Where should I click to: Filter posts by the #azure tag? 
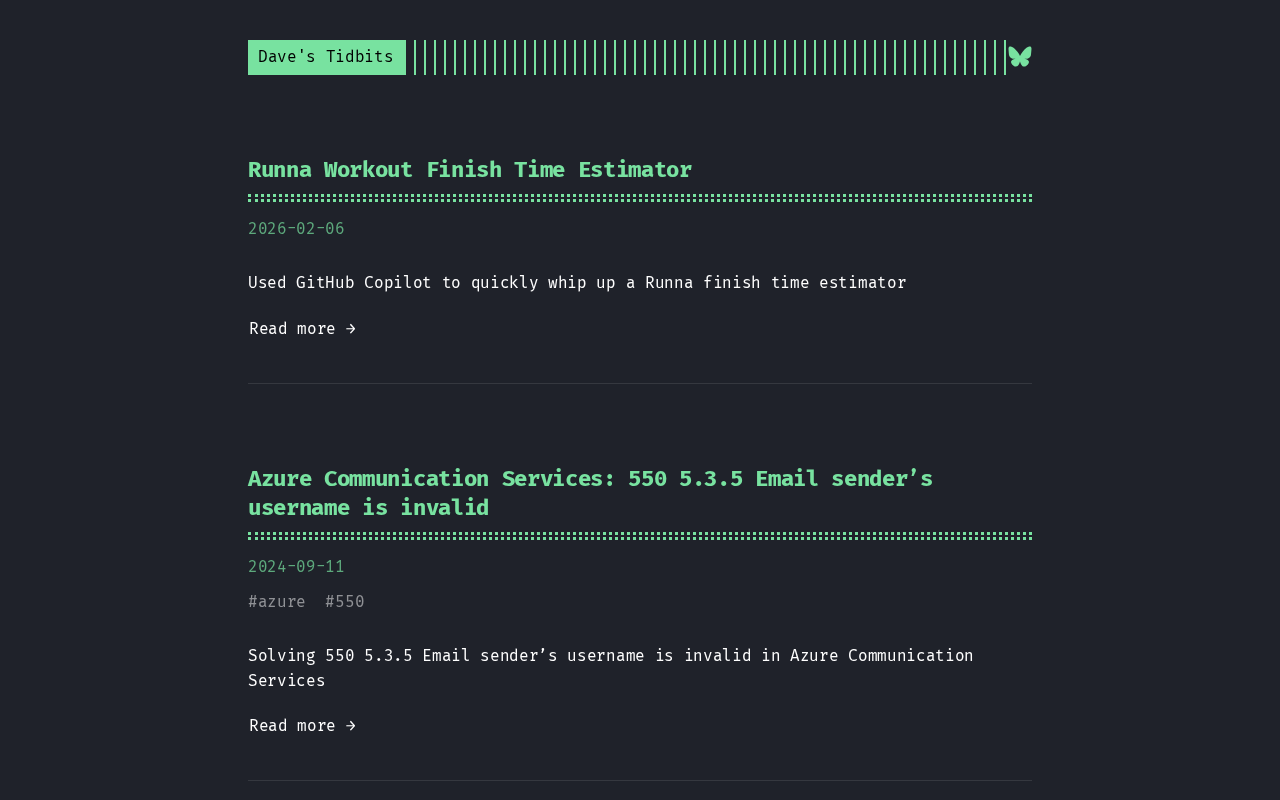[x=277, y=602]
